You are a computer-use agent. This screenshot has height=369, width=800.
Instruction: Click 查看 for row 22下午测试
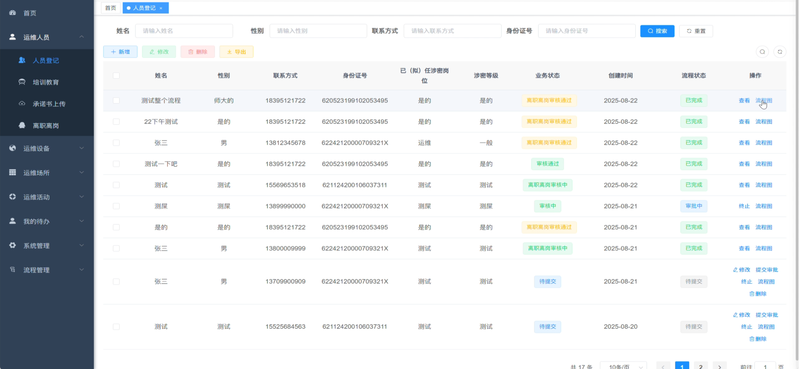(744, 122)
